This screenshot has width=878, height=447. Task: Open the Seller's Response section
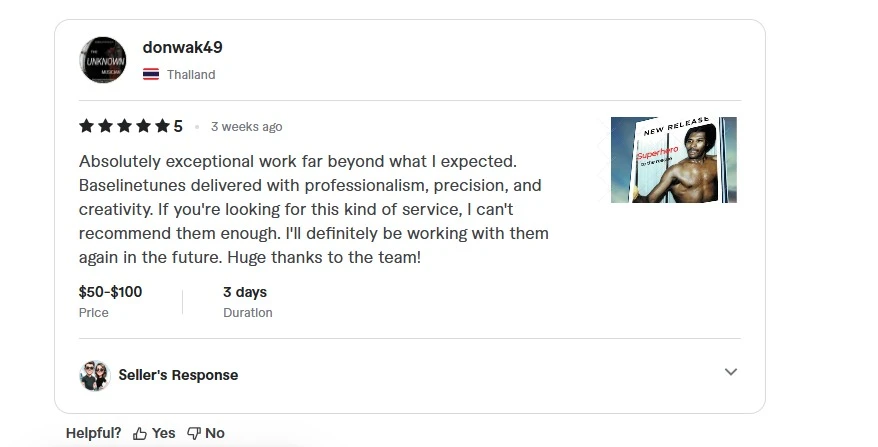tap(178, 375)
